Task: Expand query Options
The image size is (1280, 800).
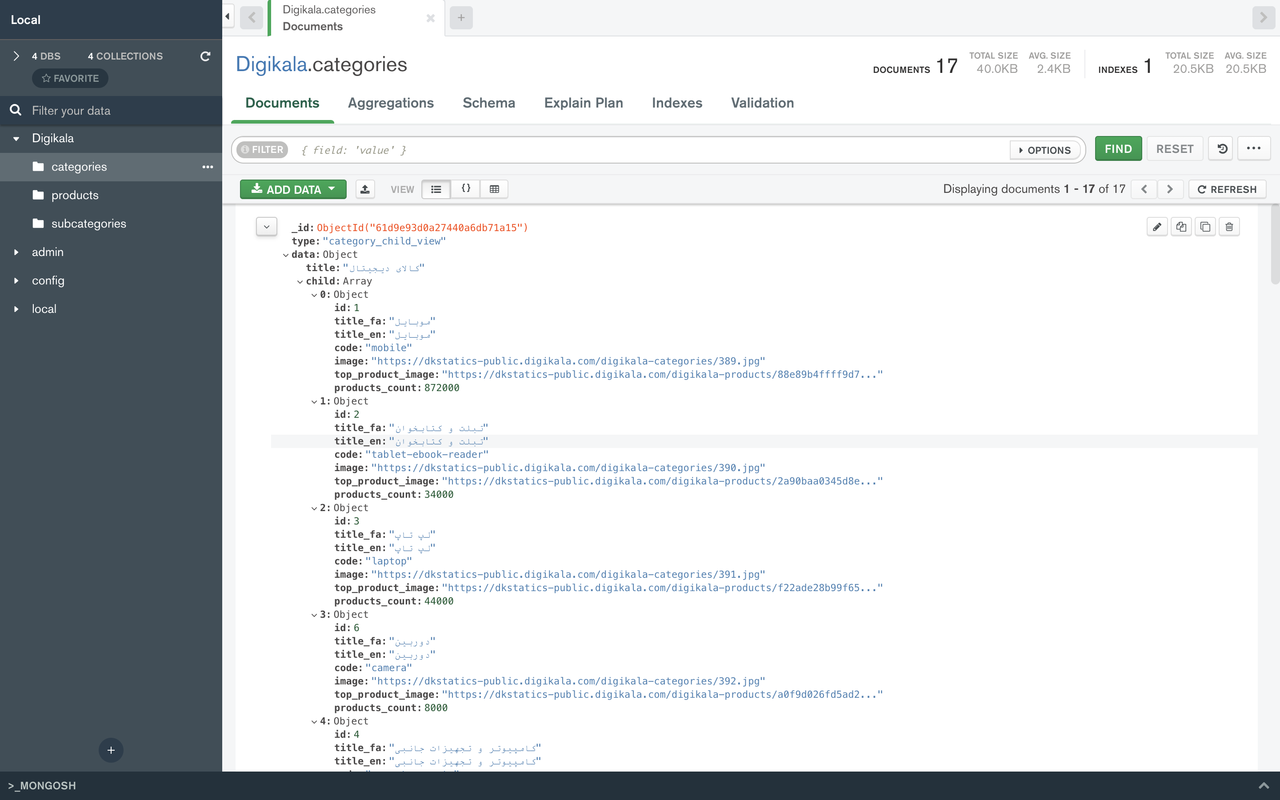Action: (1045, 150)
